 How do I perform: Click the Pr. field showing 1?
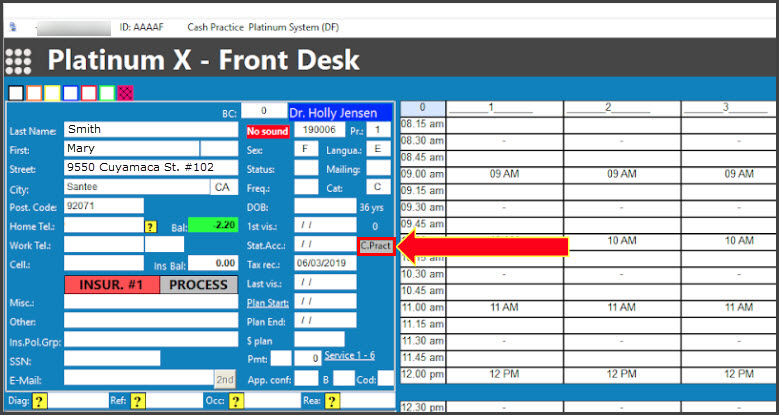coord(378,130)
